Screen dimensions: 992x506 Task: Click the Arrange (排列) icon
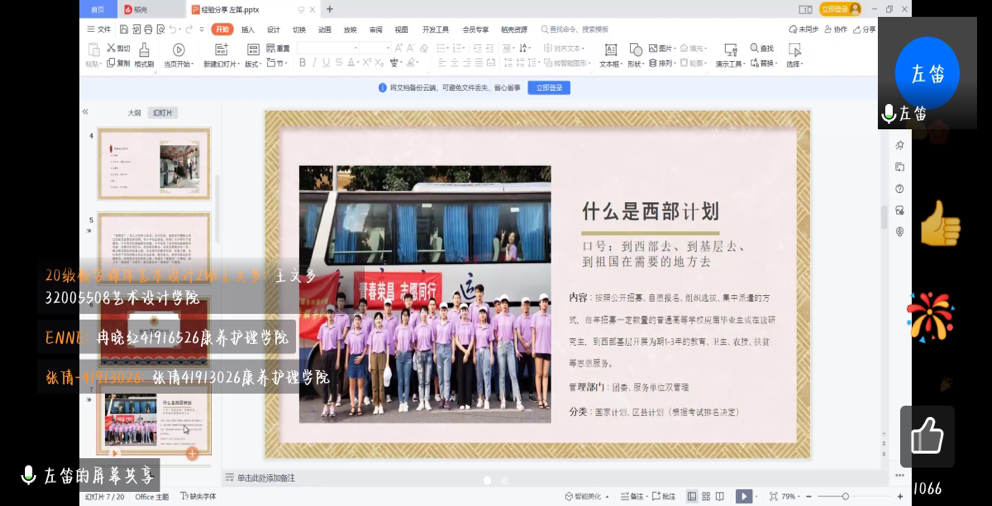tap(653, 63)
